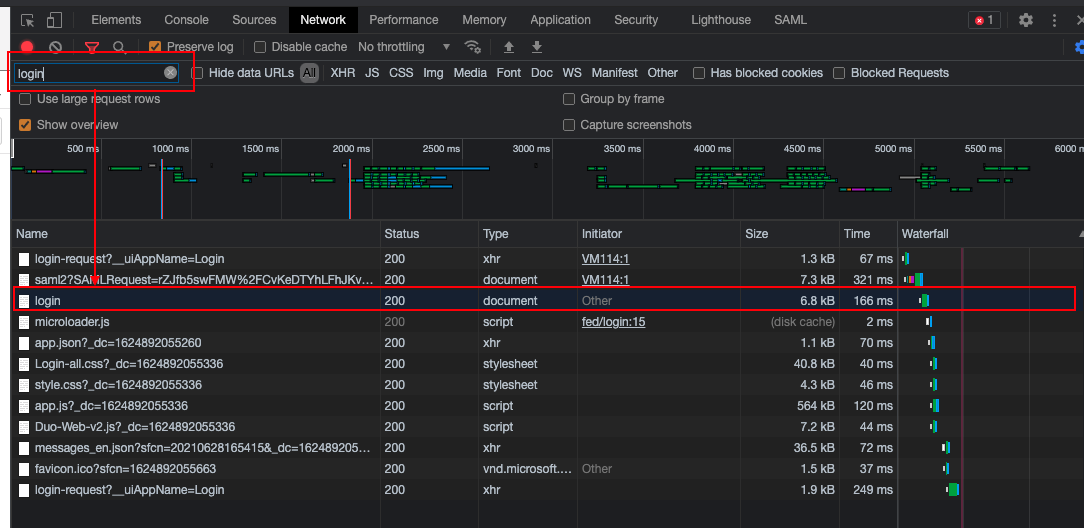Open the DevTools three-dot menu
Viewport: 1084px width, 528px height.
tap(1054, 20)
